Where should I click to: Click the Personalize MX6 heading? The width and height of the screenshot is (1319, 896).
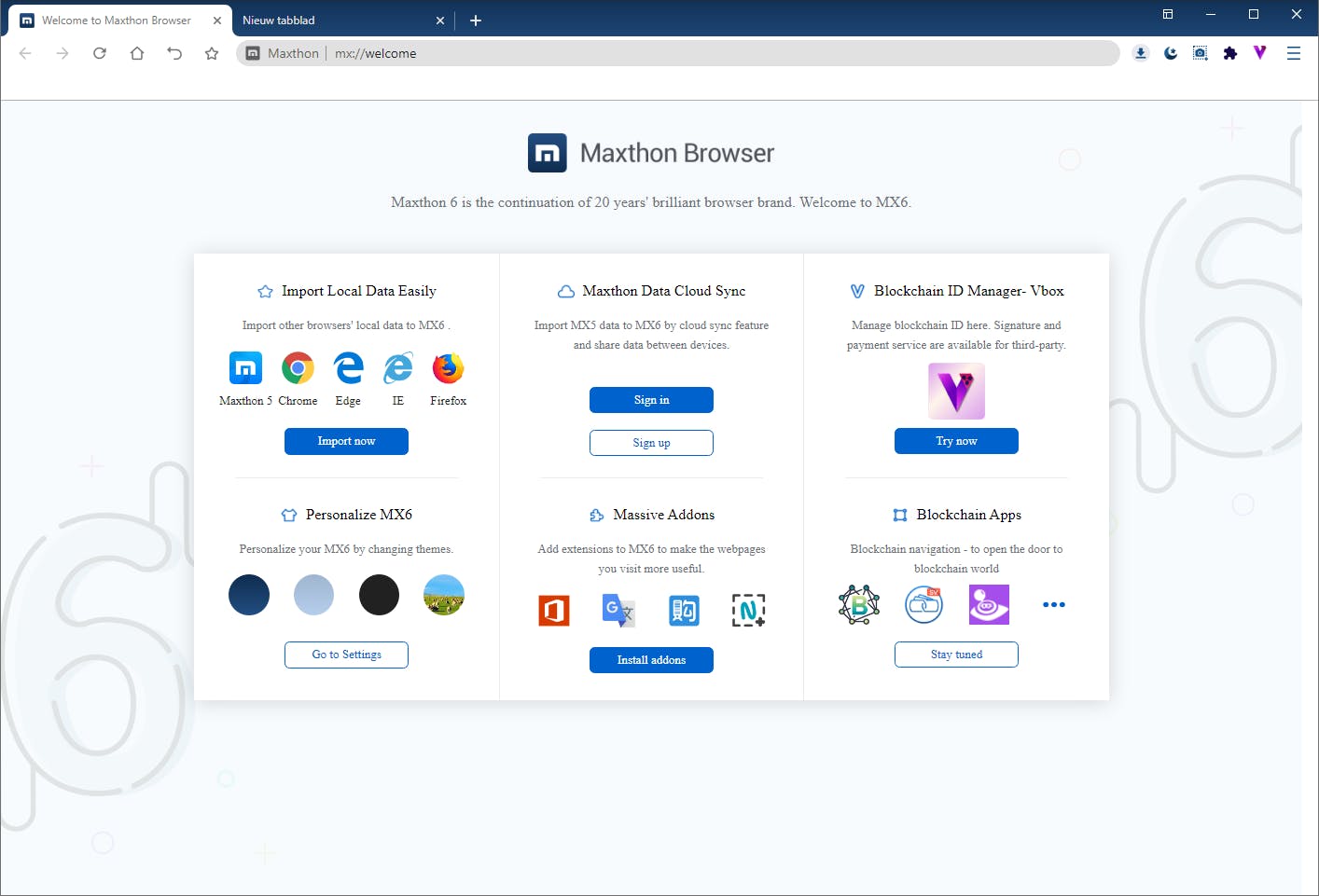point(359,515)
